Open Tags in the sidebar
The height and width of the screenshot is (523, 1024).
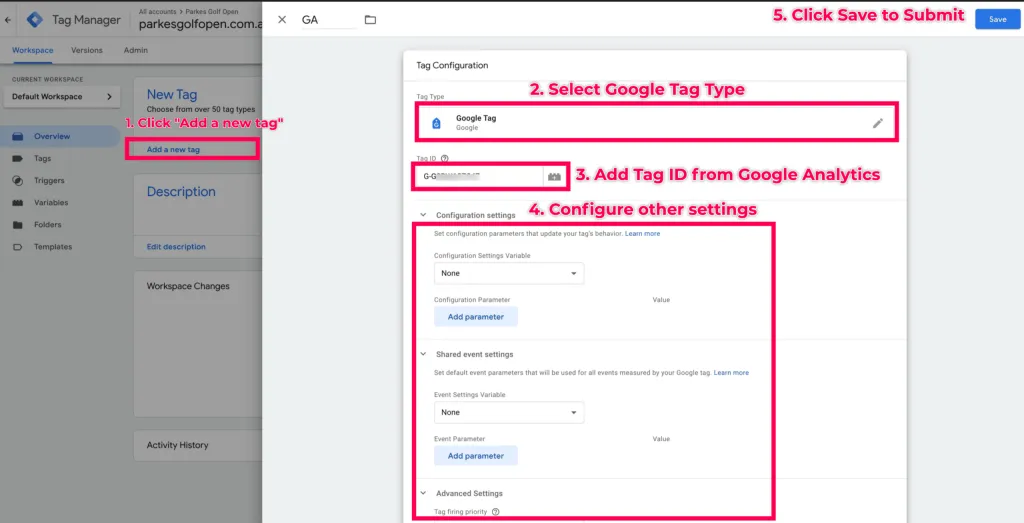42,159
